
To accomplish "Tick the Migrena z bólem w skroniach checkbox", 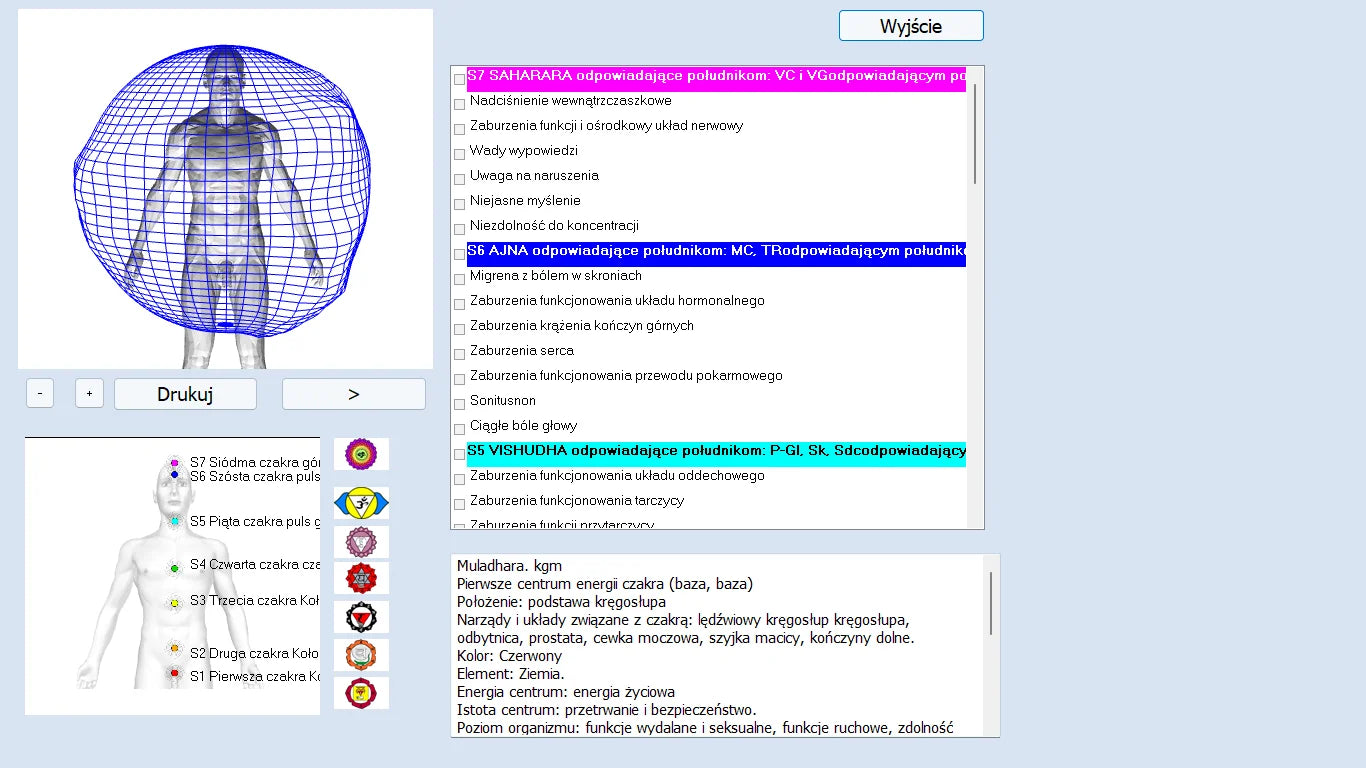I will coord(460,279).
